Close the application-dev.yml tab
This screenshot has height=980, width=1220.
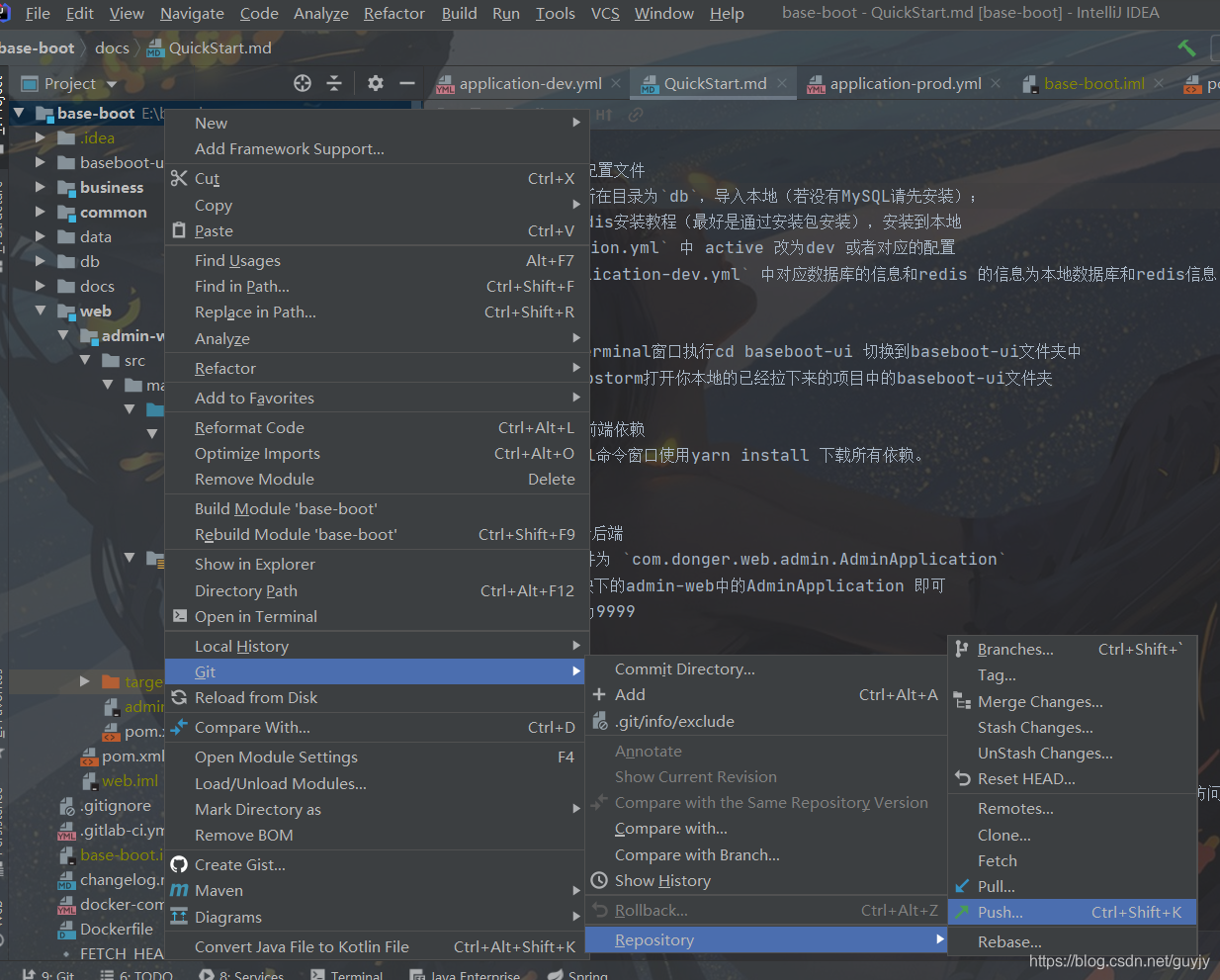(x=616, y=83)
